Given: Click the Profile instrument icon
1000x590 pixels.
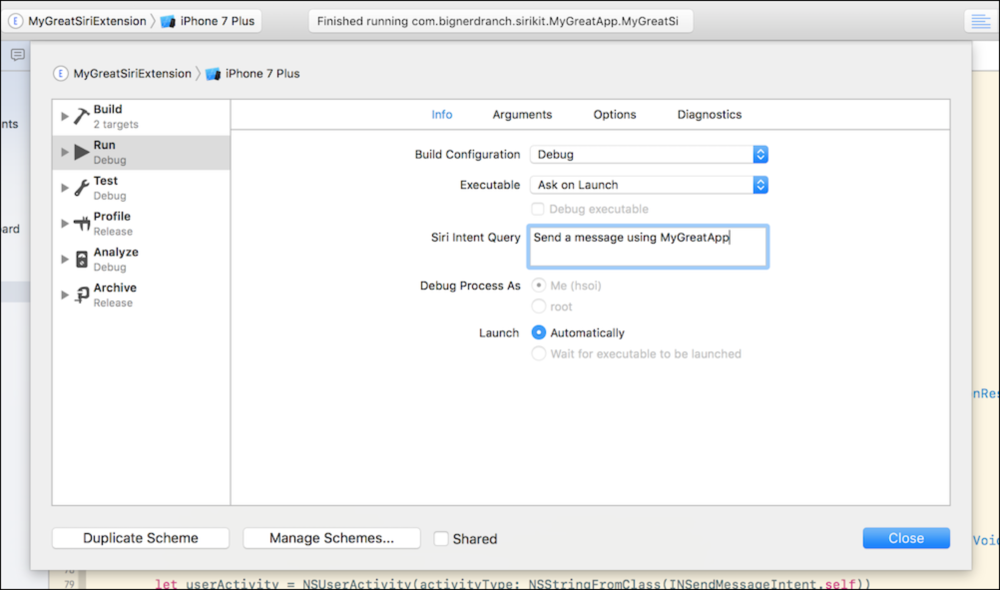Looking at the screenshot, I should click(82, 223).
